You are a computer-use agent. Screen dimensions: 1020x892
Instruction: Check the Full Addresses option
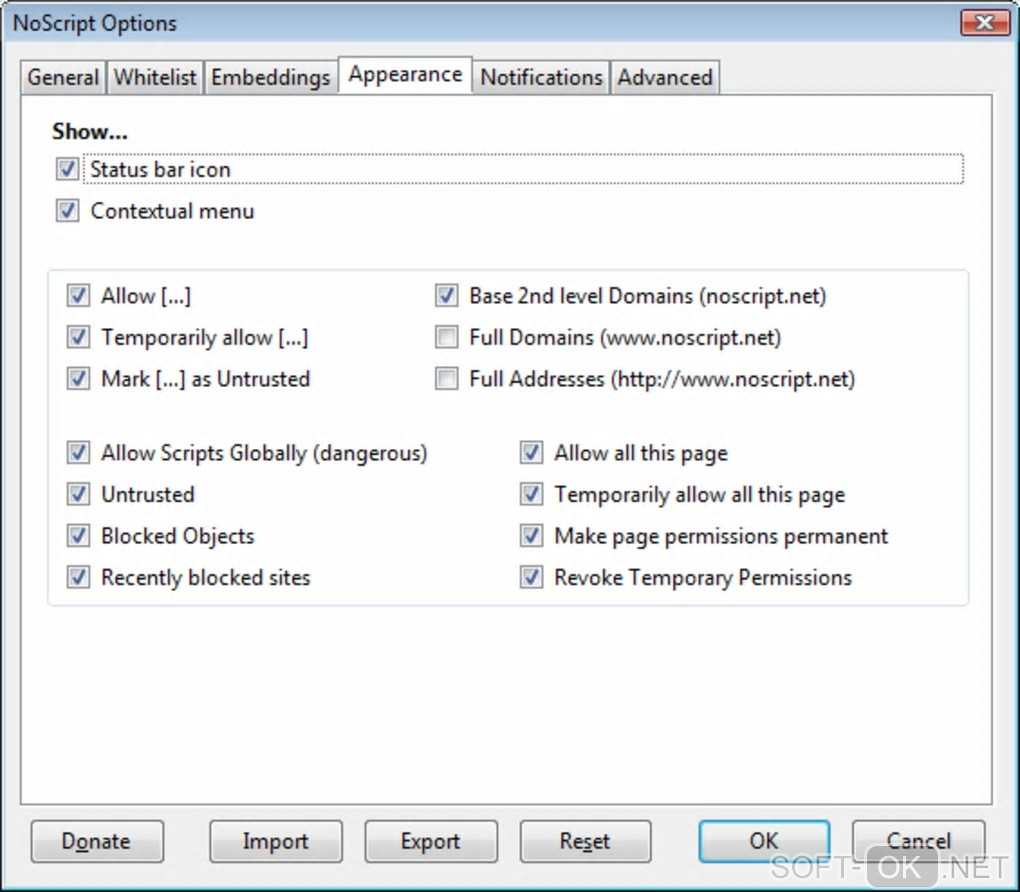point(447,379)
